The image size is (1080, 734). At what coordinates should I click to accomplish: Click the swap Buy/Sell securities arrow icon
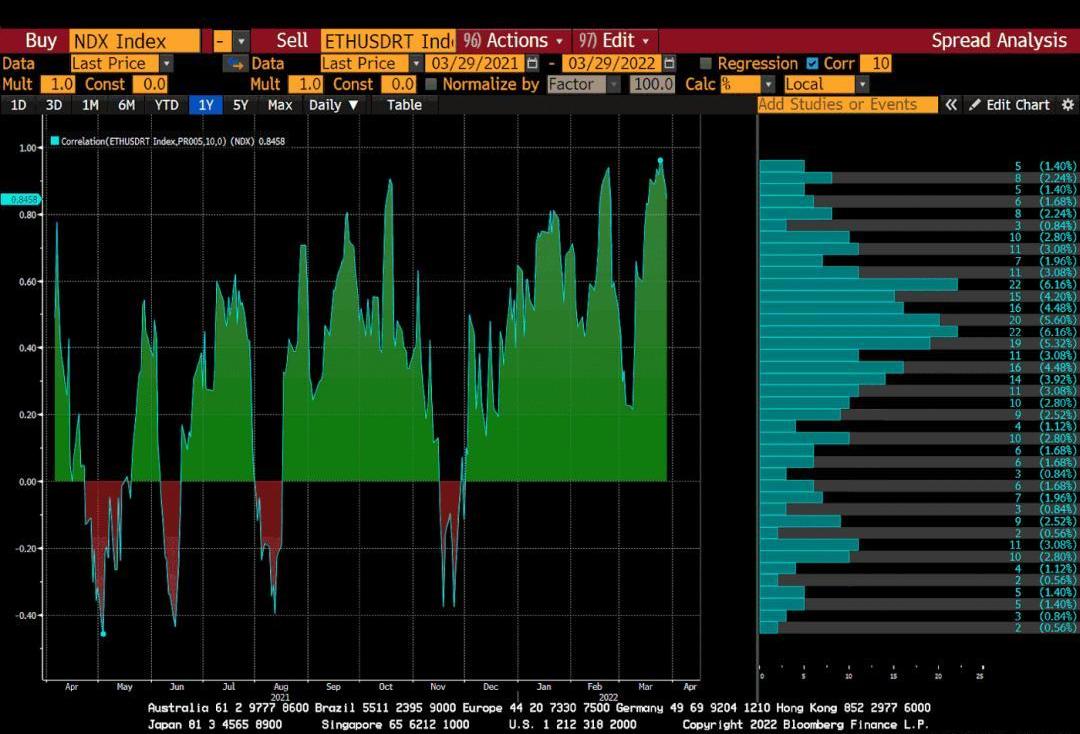click(235, 63)
